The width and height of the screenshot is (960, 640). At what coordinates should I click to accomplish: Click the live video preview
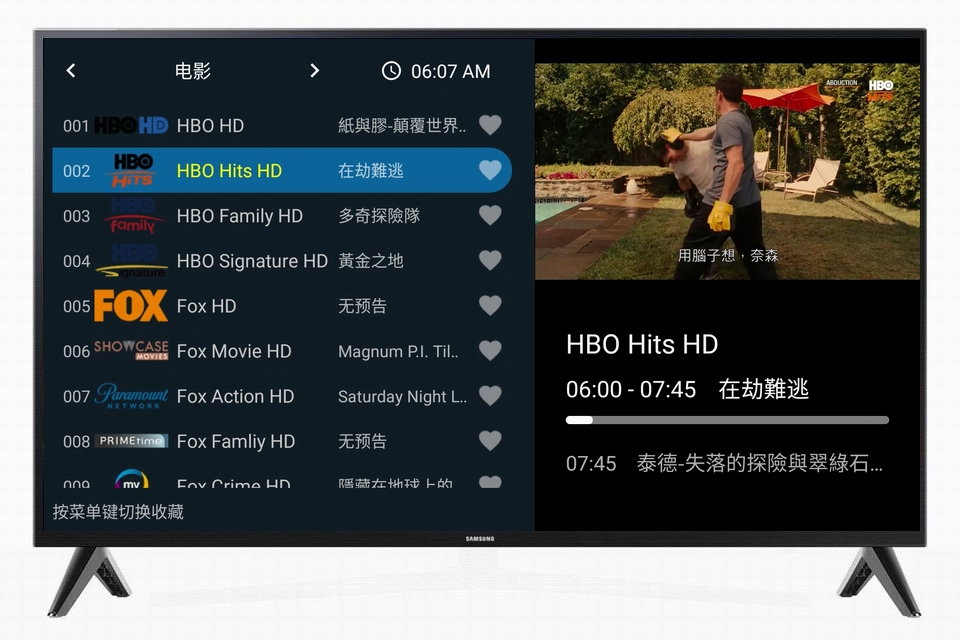click(727, 171)
